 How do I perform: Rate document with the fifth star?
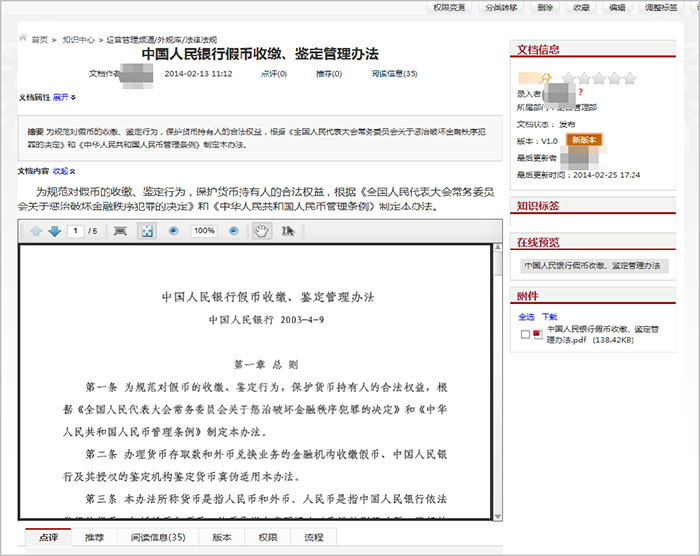pyautogui.click(x=629, y=79)
